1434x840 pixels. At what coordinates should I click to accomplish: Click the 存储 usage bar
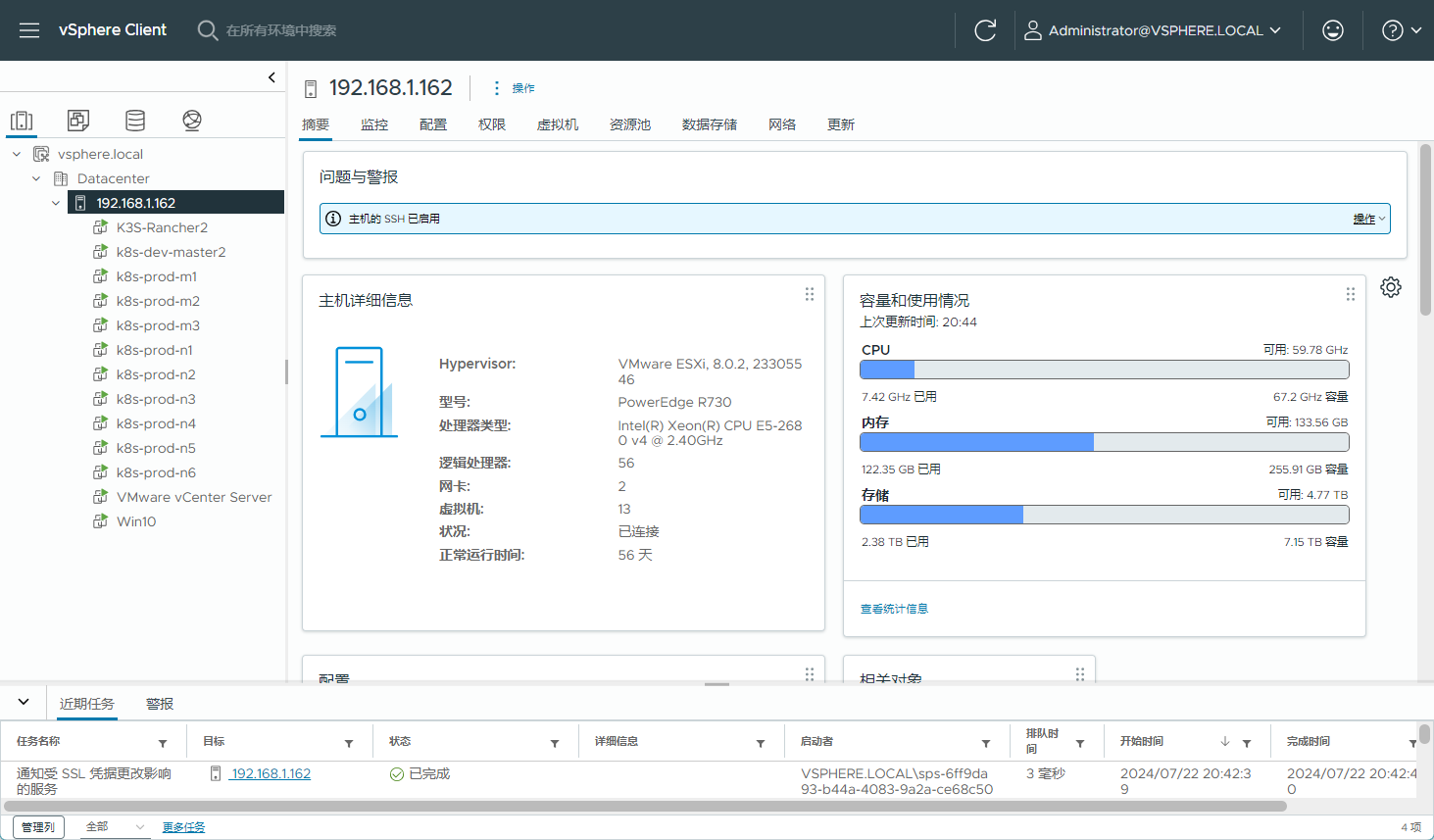(x=1104, y=515)
